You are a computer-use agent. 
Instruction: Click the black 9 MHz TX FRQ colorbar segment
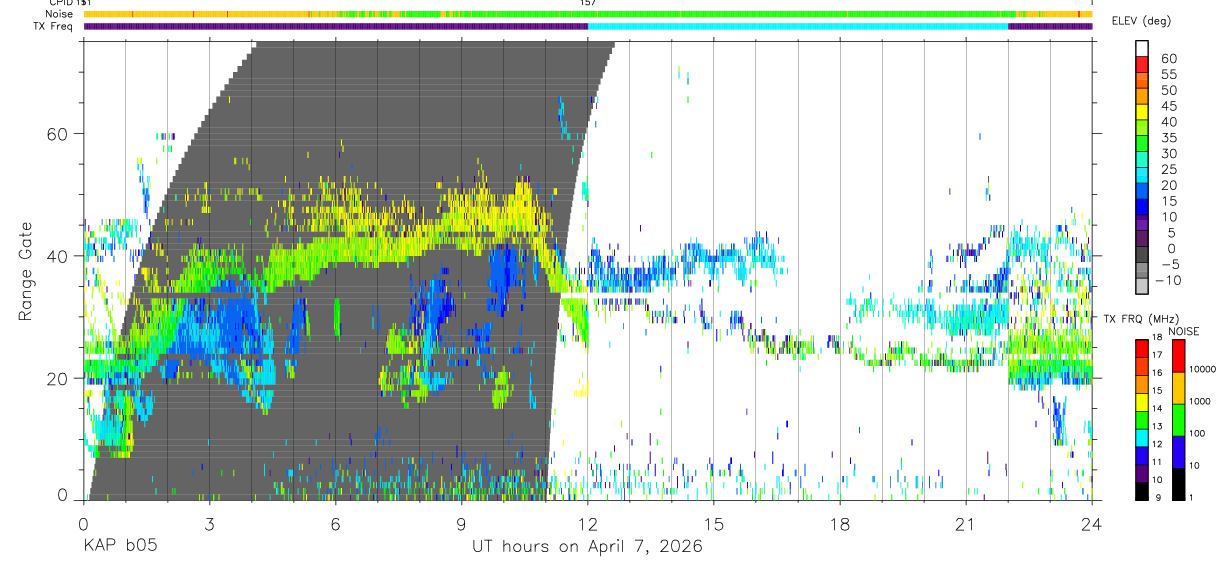(x=1142, y=490)
